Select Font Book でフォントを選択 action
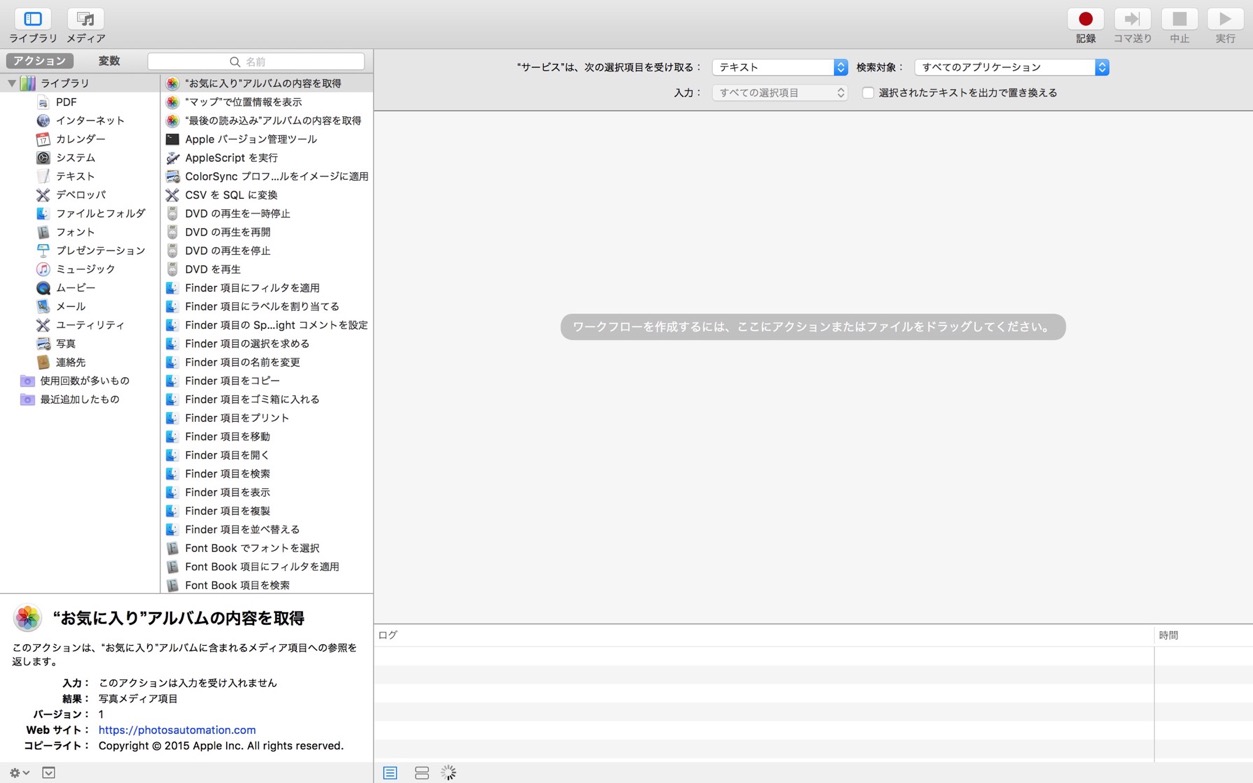1253x783 pixels. click(x=267, y=548)
